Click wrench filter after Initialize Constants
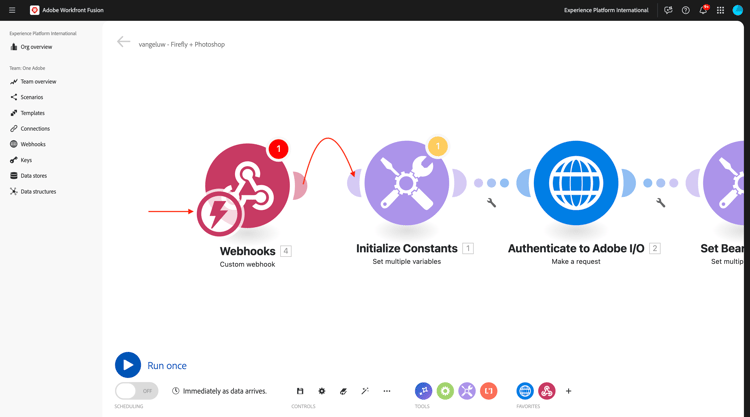This screenshot has width=750, height=417. coord(491,203)
